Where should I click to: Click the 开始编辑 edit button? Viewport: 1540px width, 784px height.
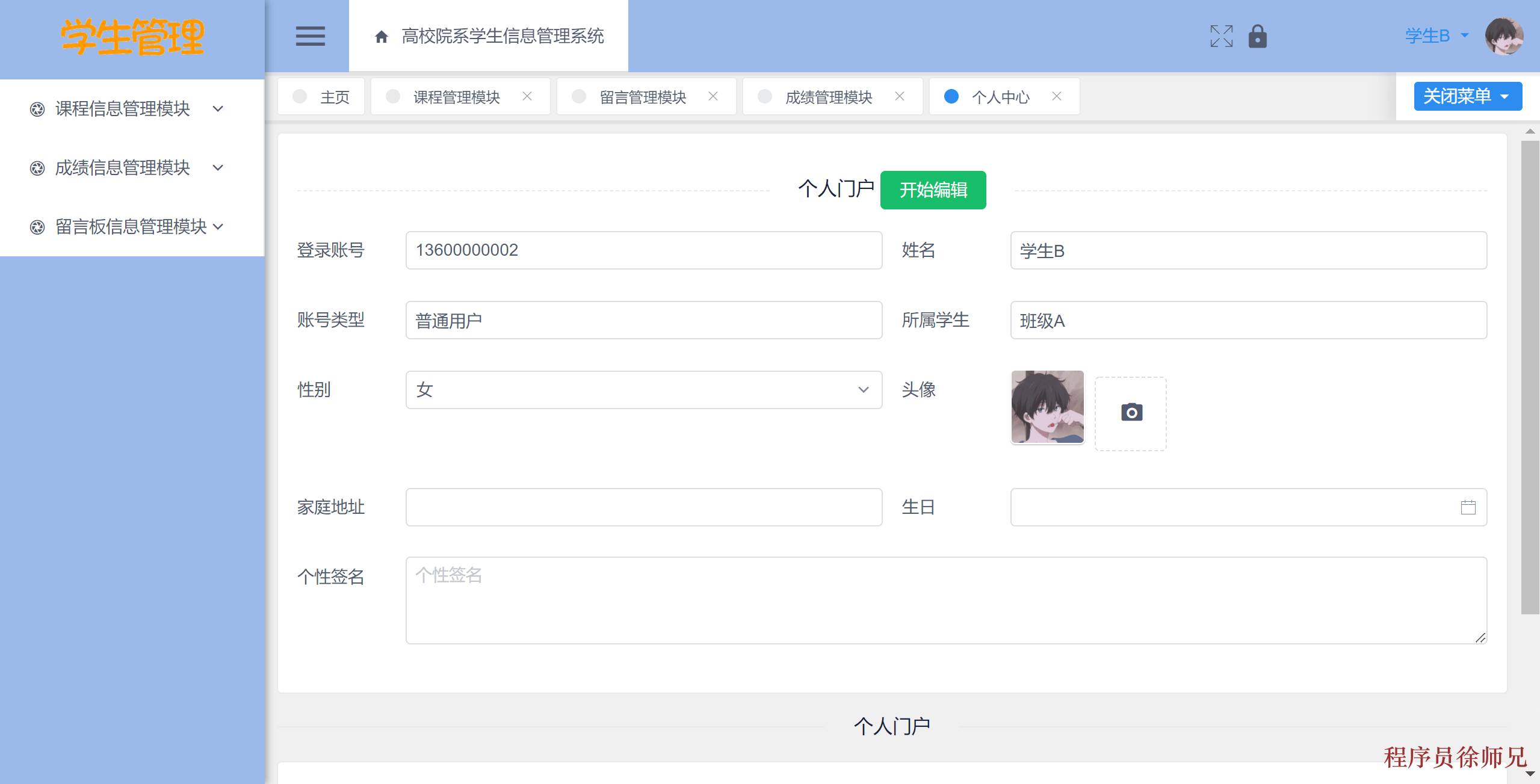(x=932, y=190)
